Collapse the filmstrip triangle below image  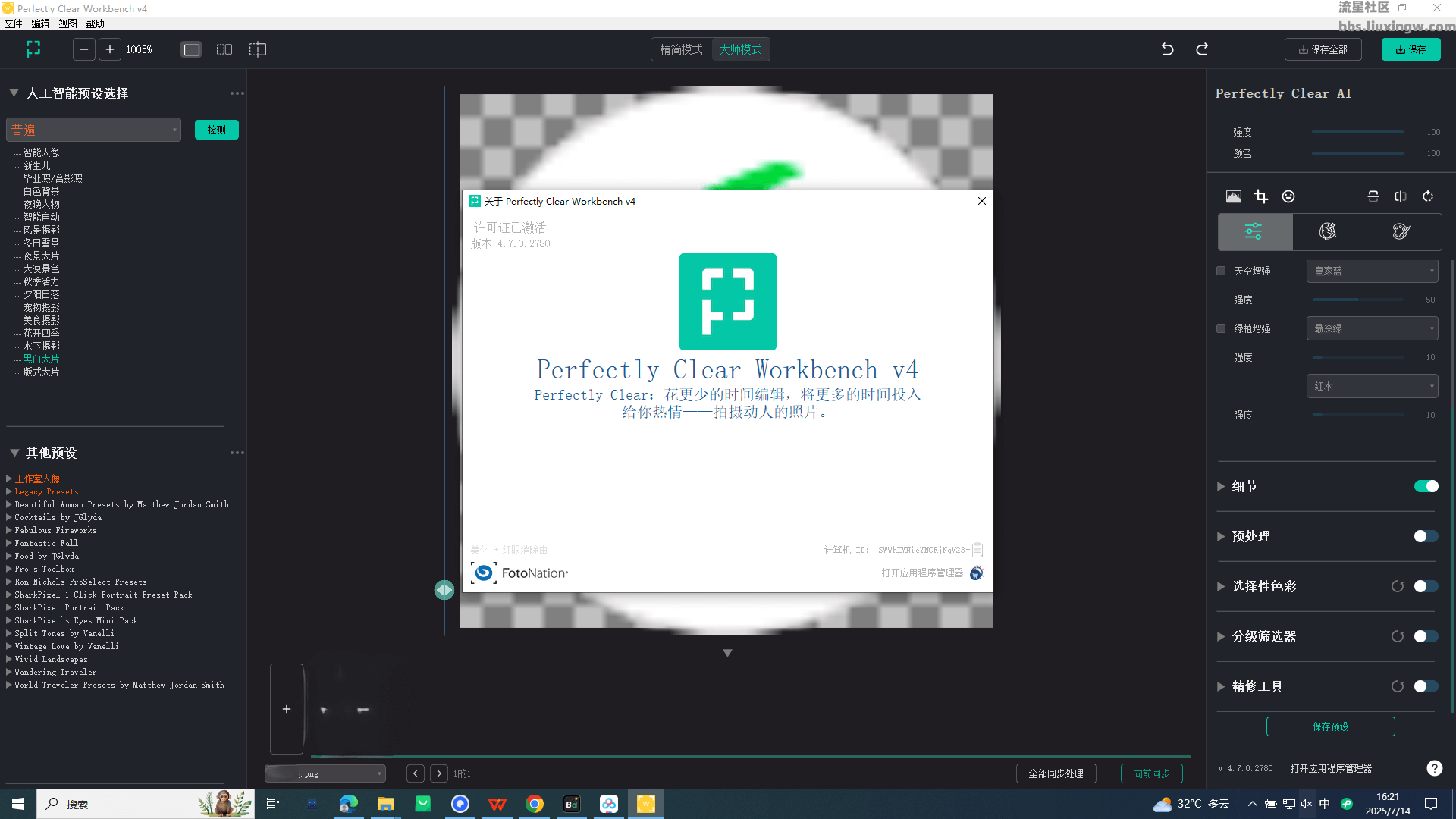tap(727, 653)
